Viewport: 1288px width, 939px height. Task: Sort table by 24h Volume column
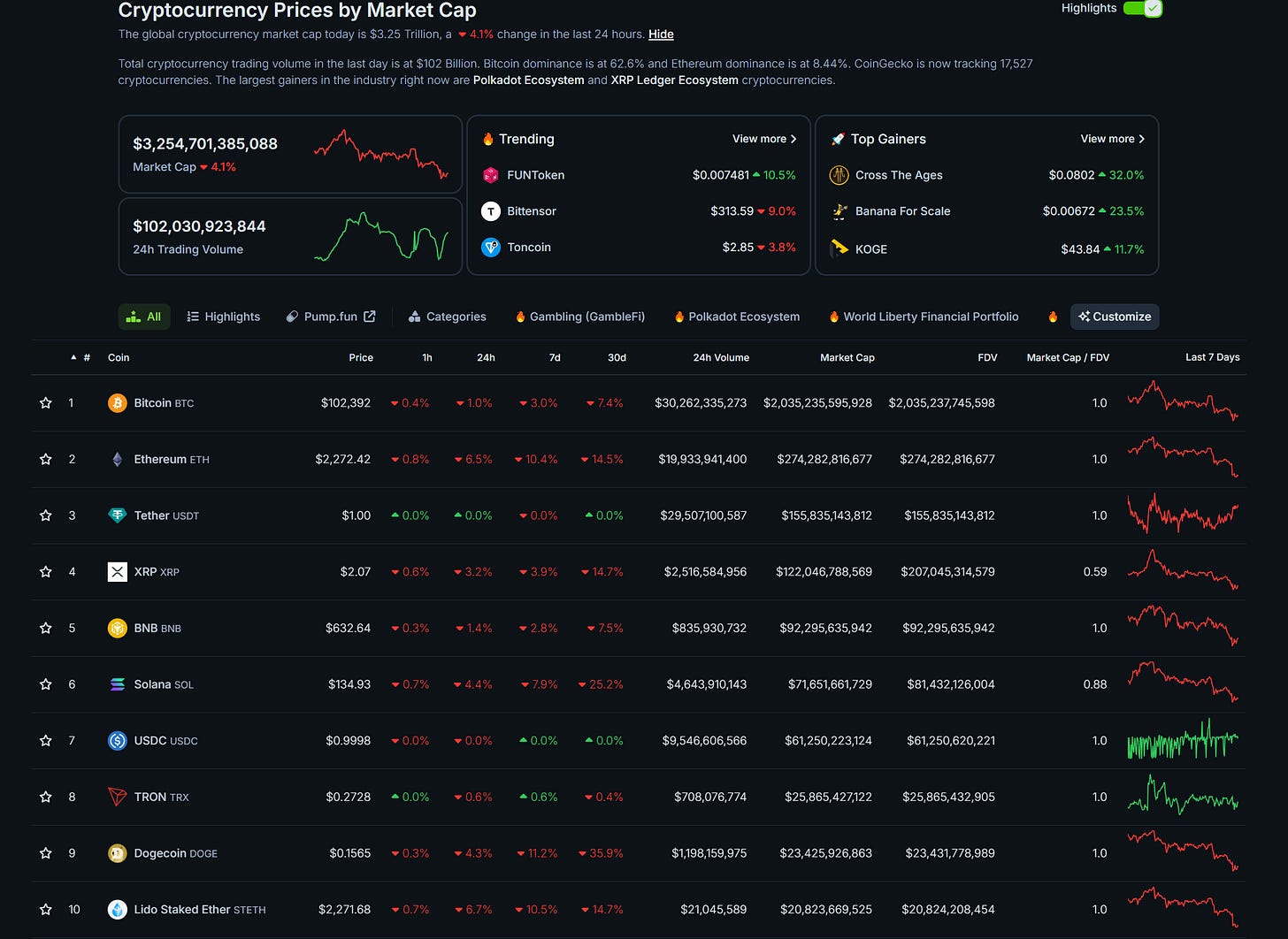(x=721, y=357)
